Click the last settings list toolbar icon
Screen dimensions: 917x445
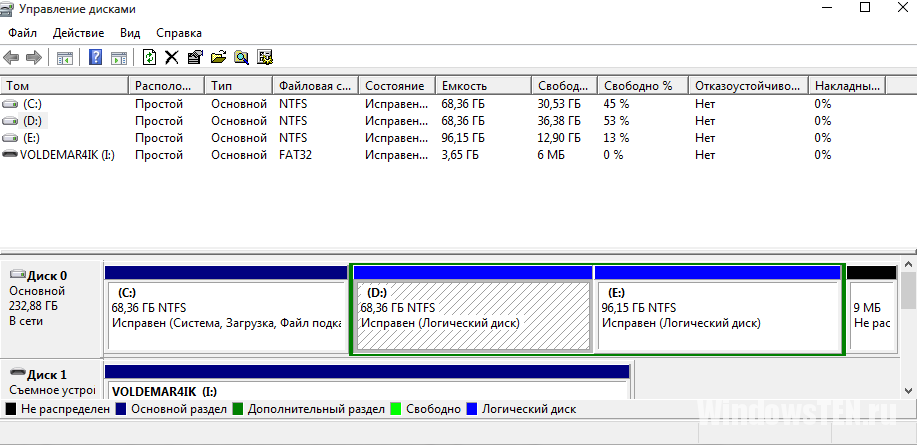tap(265, 57)
